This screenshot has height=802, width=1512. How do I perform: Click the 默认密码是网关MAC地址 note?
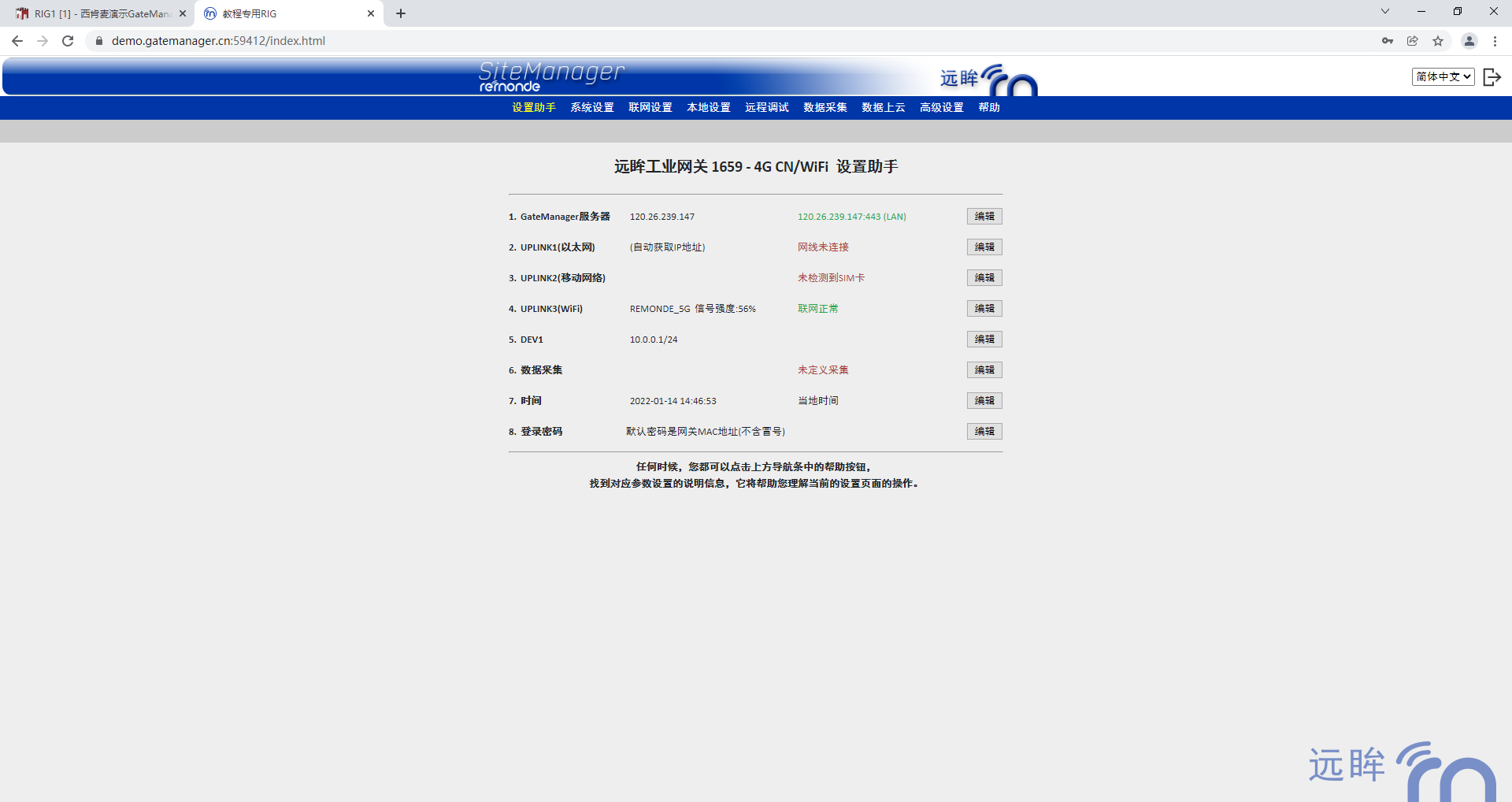(706, 432)
